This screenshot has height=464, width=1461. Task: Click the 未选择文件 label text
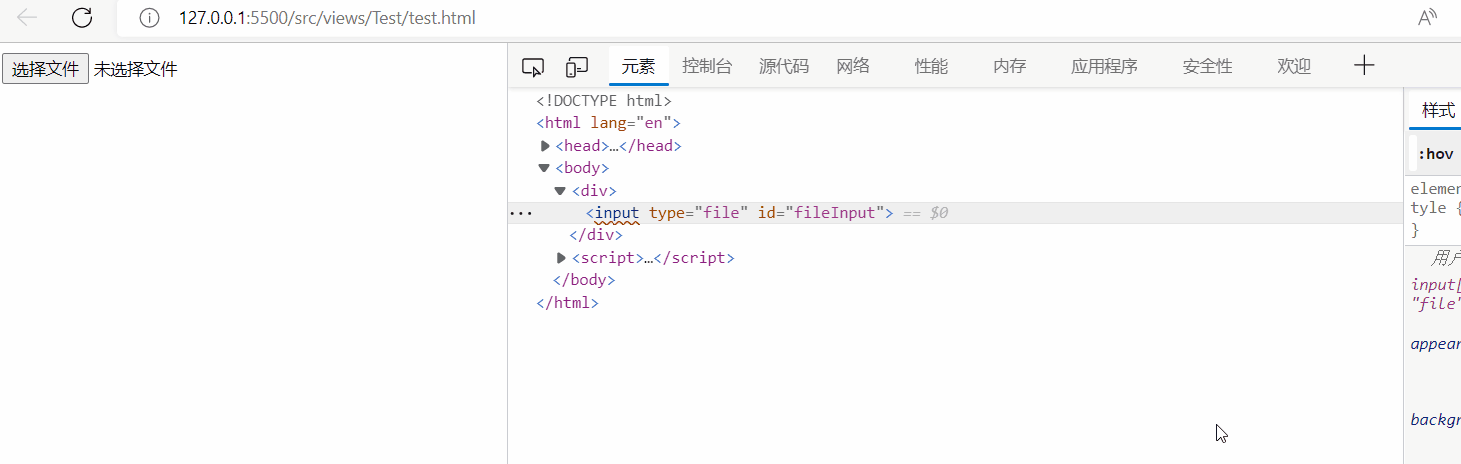coord(136,69)
